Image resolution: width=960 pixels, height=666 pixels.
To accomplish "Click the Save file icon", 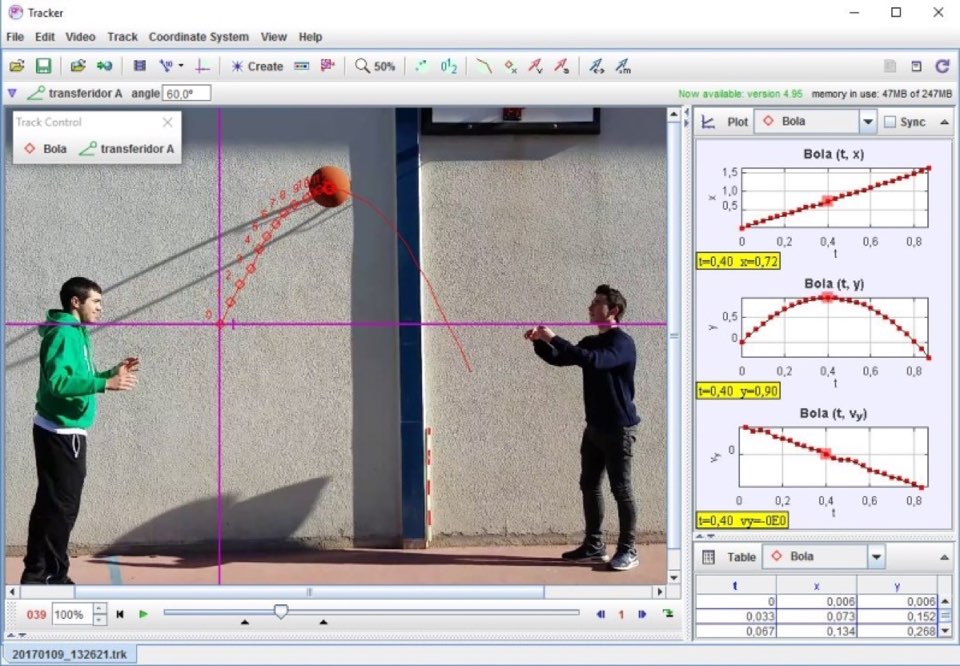I will tap(43, 66).
